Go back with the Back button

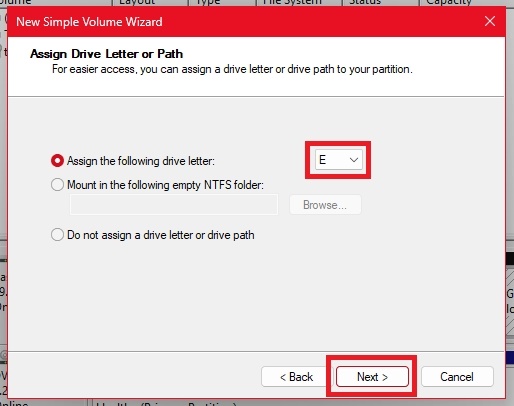(x=296, y=377)
